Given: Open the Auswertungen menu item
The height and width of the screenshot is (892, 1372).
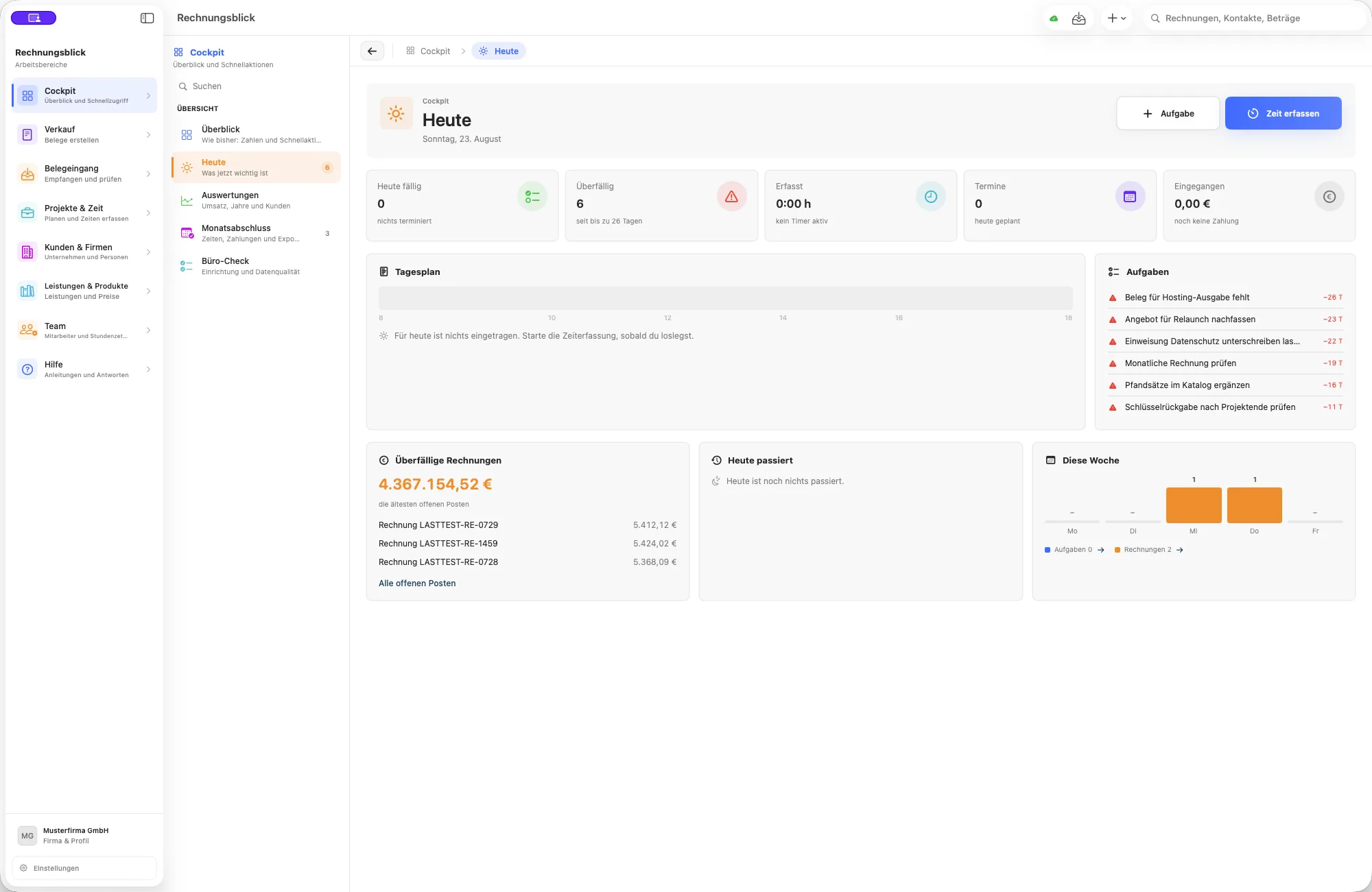Looking at the screenshot, I should coord(256,200).
